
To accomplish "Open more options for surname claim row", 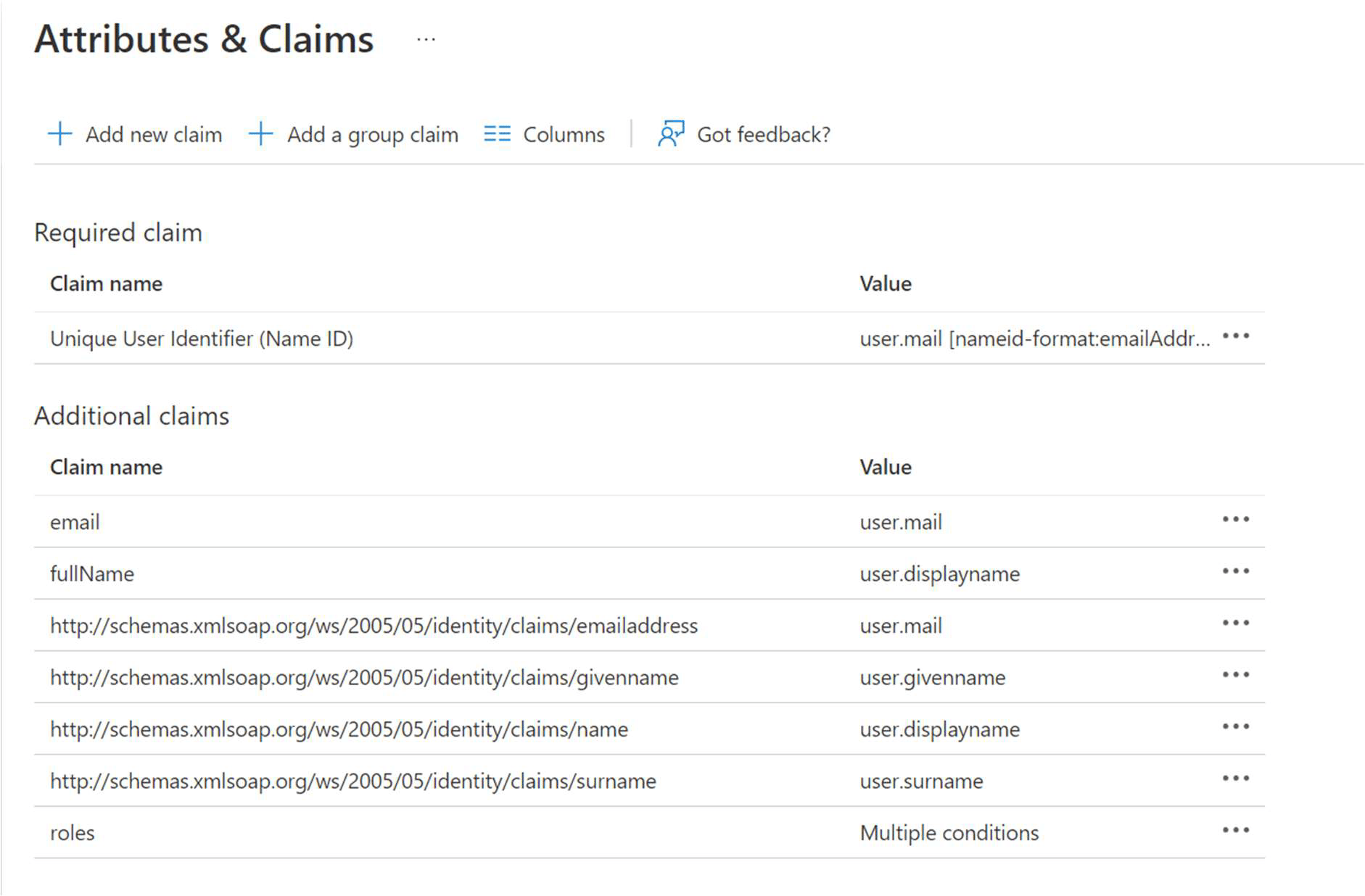I will 1235,779.
